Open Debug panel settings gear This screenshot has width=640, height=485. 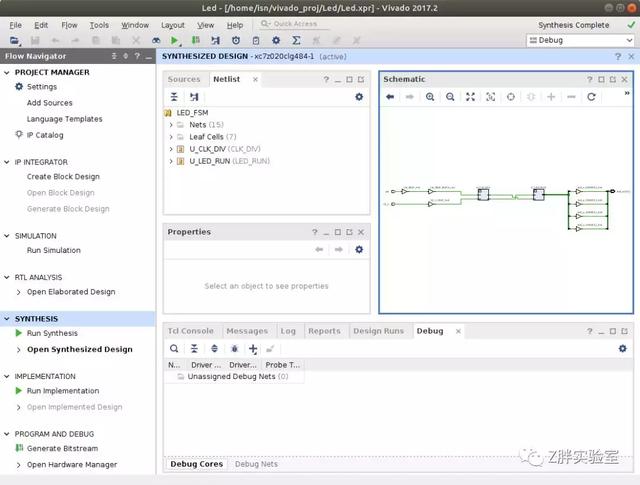point(622,349)
